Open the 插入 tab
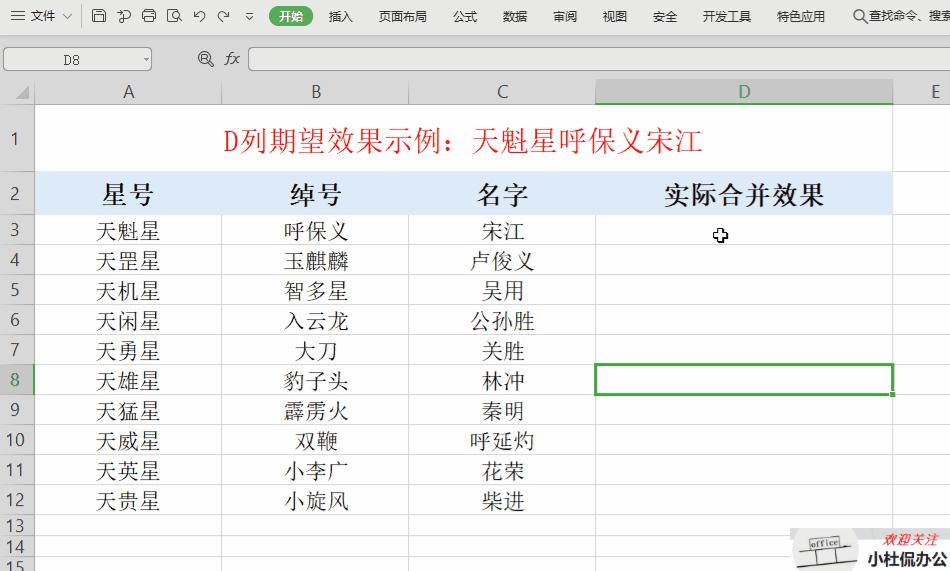Screen dimensions: 950x571 pos(340,16)
